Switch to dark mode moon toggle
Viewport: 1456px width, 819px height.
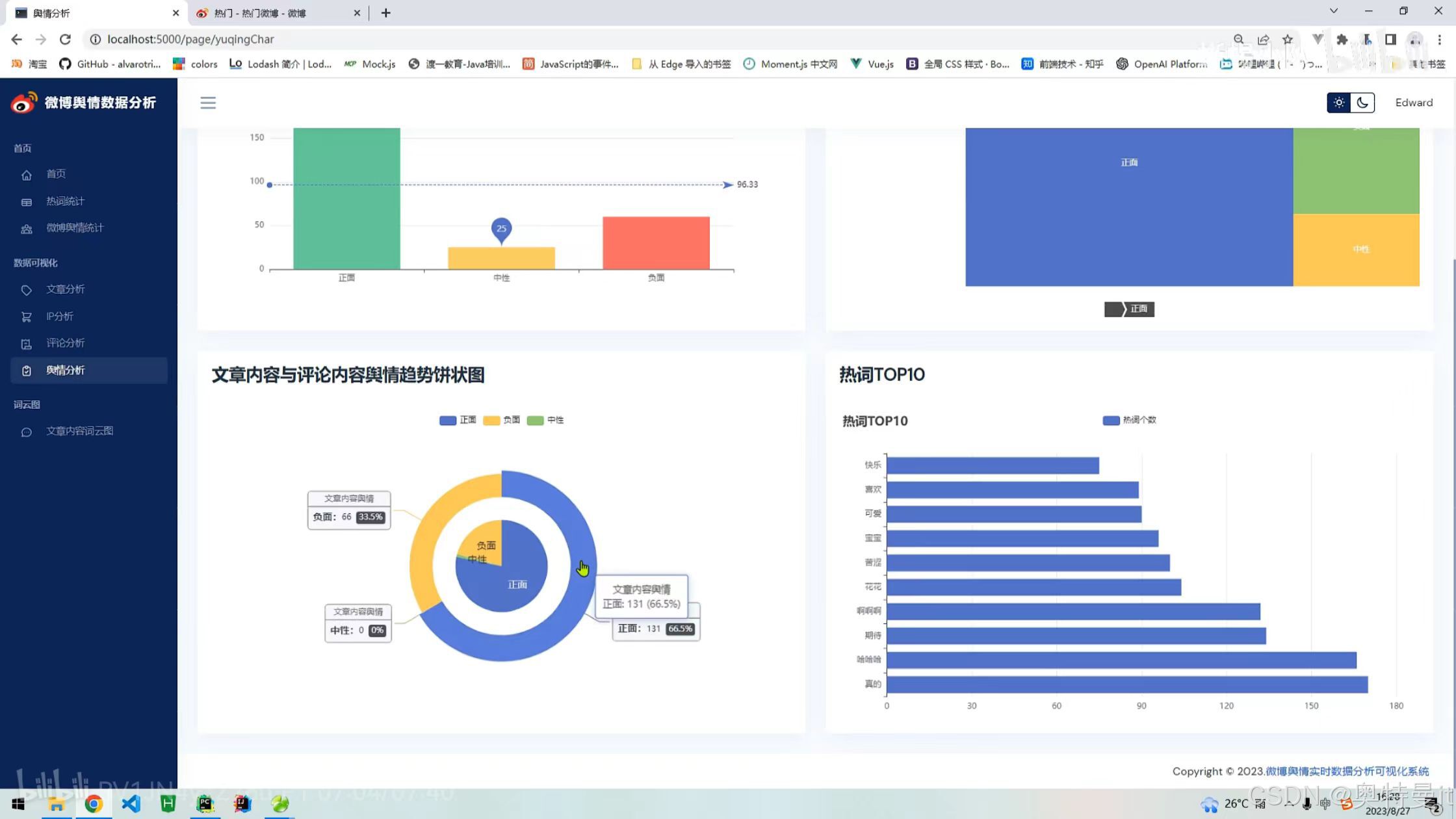coord(1362,103)
